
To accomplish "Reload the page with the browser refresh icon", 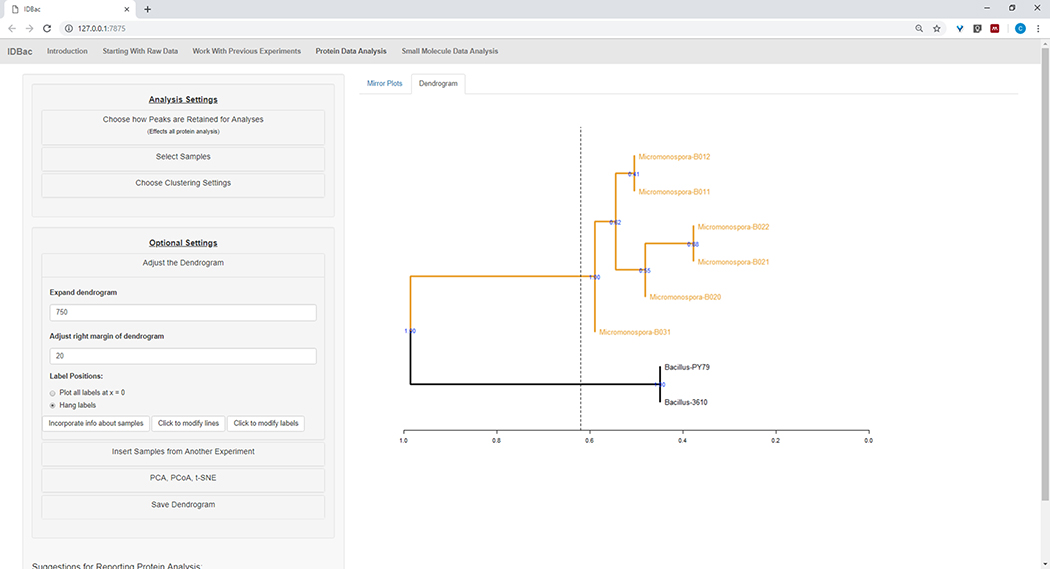I will [46, 29].
